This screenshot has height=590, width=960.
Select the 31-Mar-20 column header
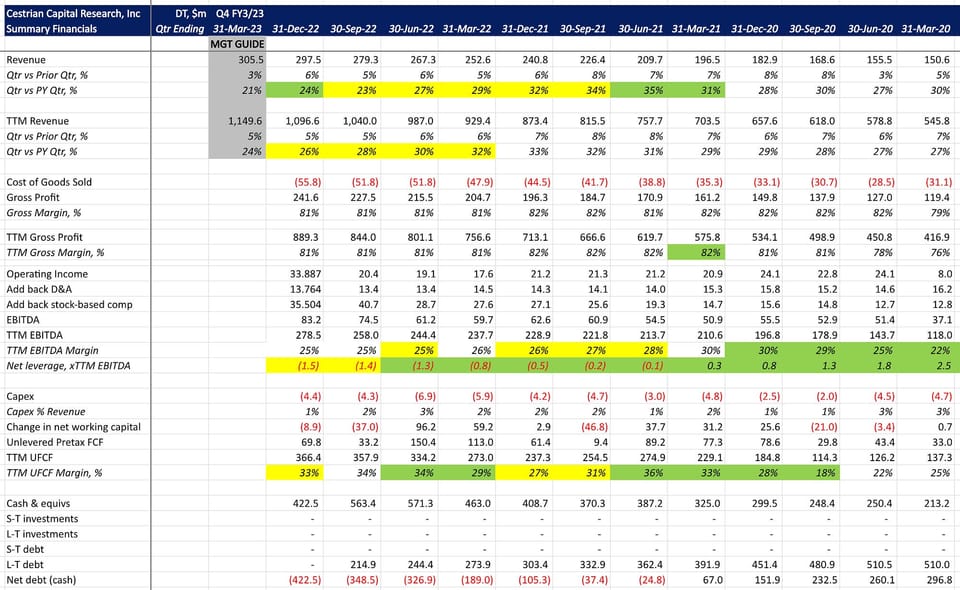(x=926, y=29)
